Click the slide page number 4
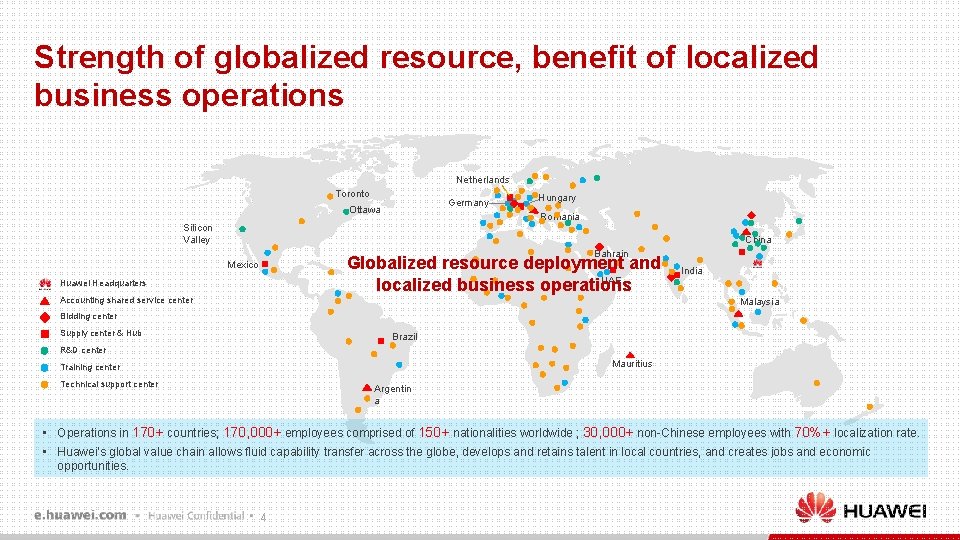960x540 pixels. coord(263,517)
